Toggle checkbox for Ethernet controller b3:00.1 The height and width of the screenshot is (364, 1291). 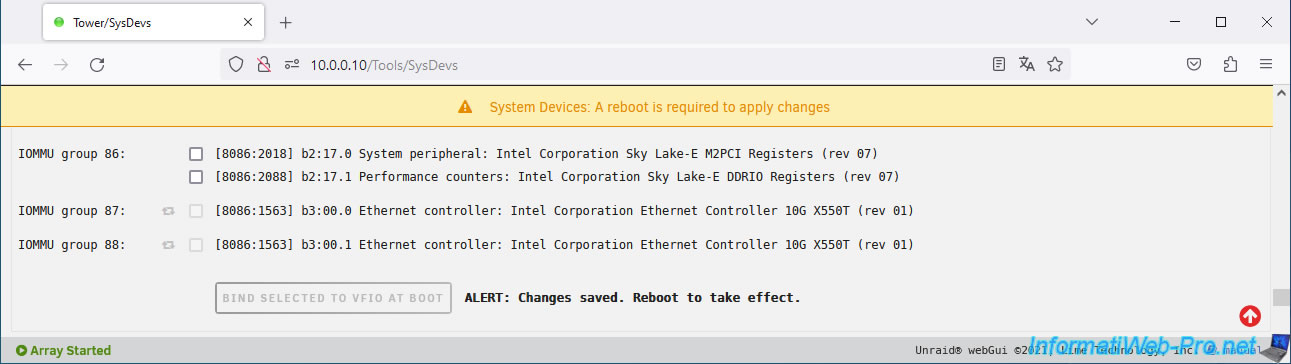click(x=196, y=245)
